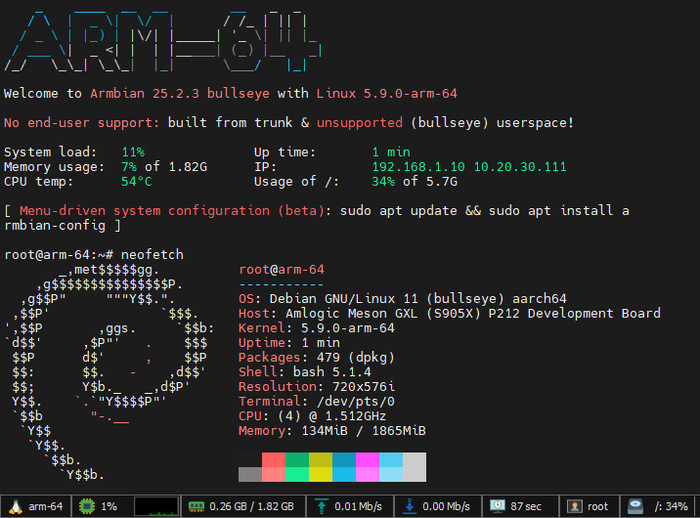Click the Linux penguin icon in status bar
Viewport: 700px width, 518px height.
(x=16, y=506)
